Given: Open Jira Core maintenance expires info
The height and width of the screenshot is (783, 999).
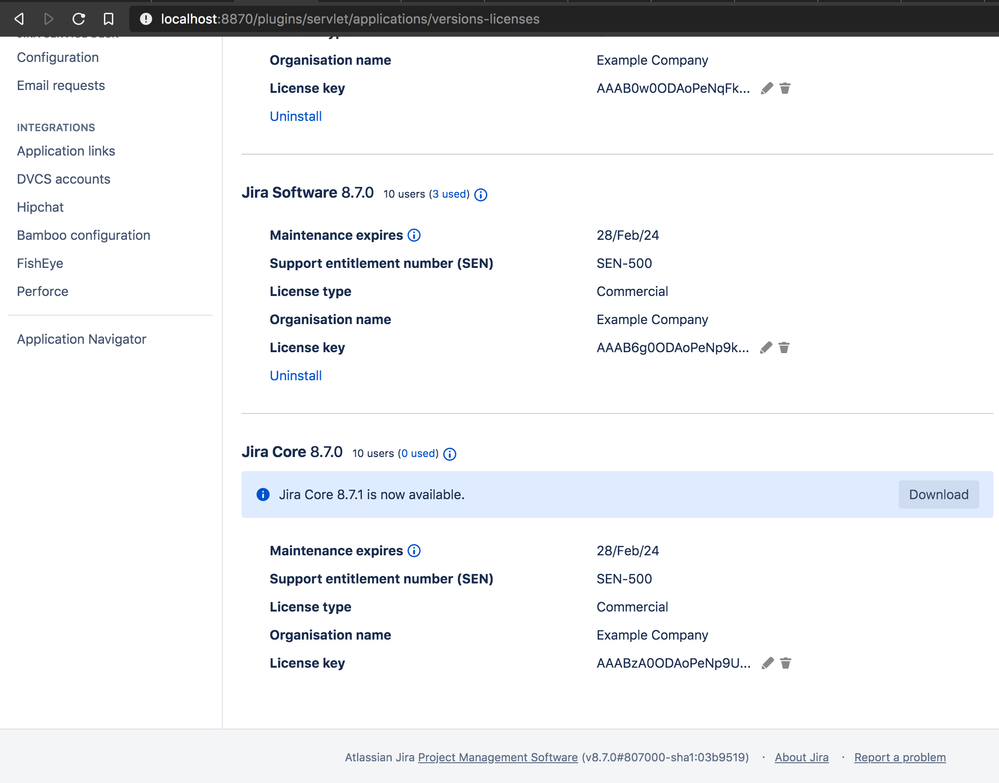Looking at the screenshot, I should (x=414, y=550).
